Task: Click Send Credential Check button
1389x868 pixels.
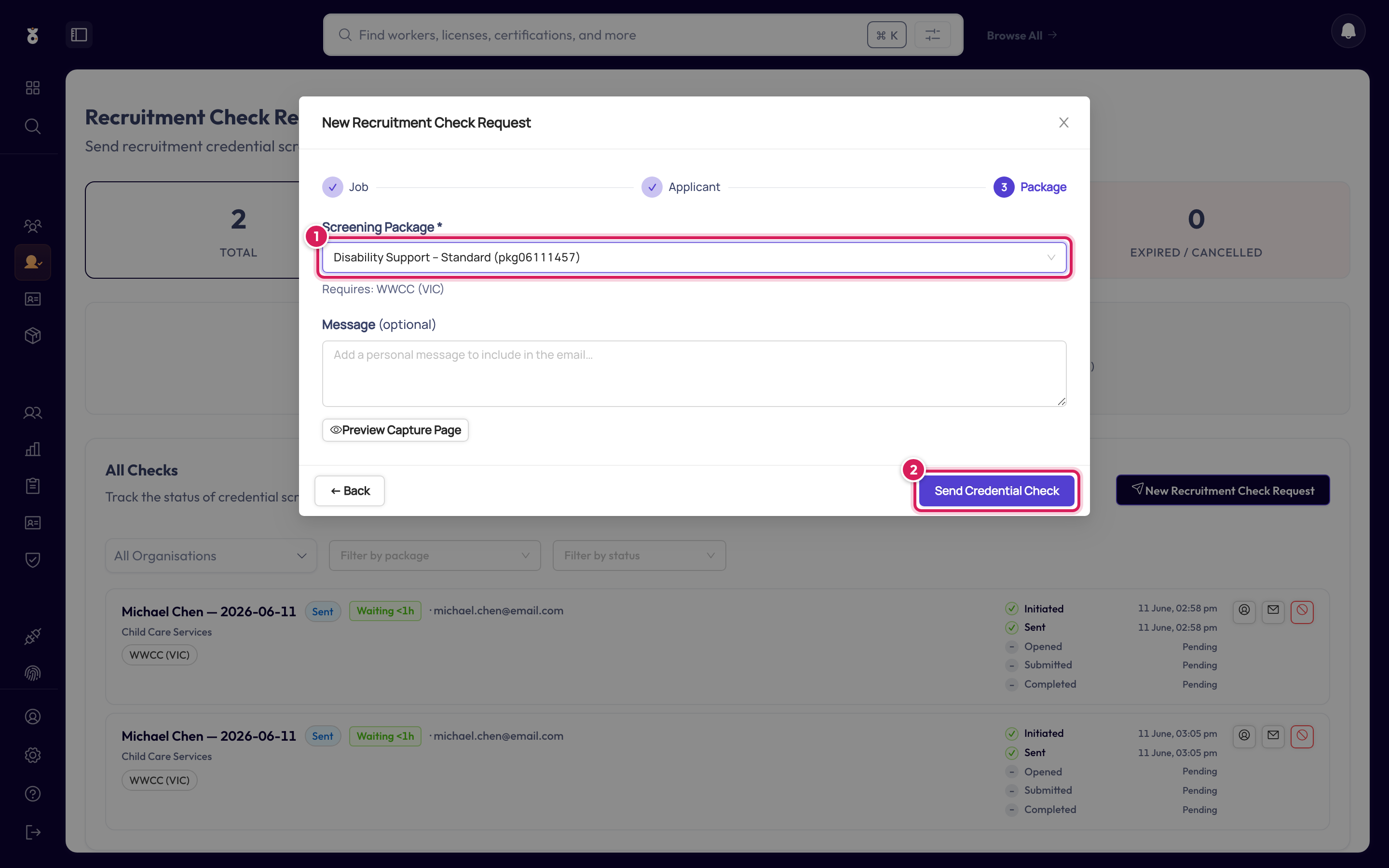Action: tap(996, 491)
